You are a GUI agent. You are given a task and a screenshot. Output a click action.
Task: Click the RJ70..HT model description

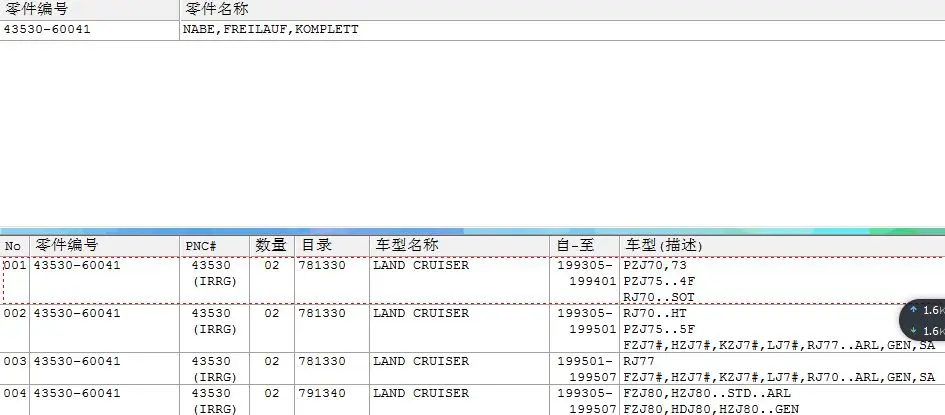pyautogui.click(x=655, y=313)
